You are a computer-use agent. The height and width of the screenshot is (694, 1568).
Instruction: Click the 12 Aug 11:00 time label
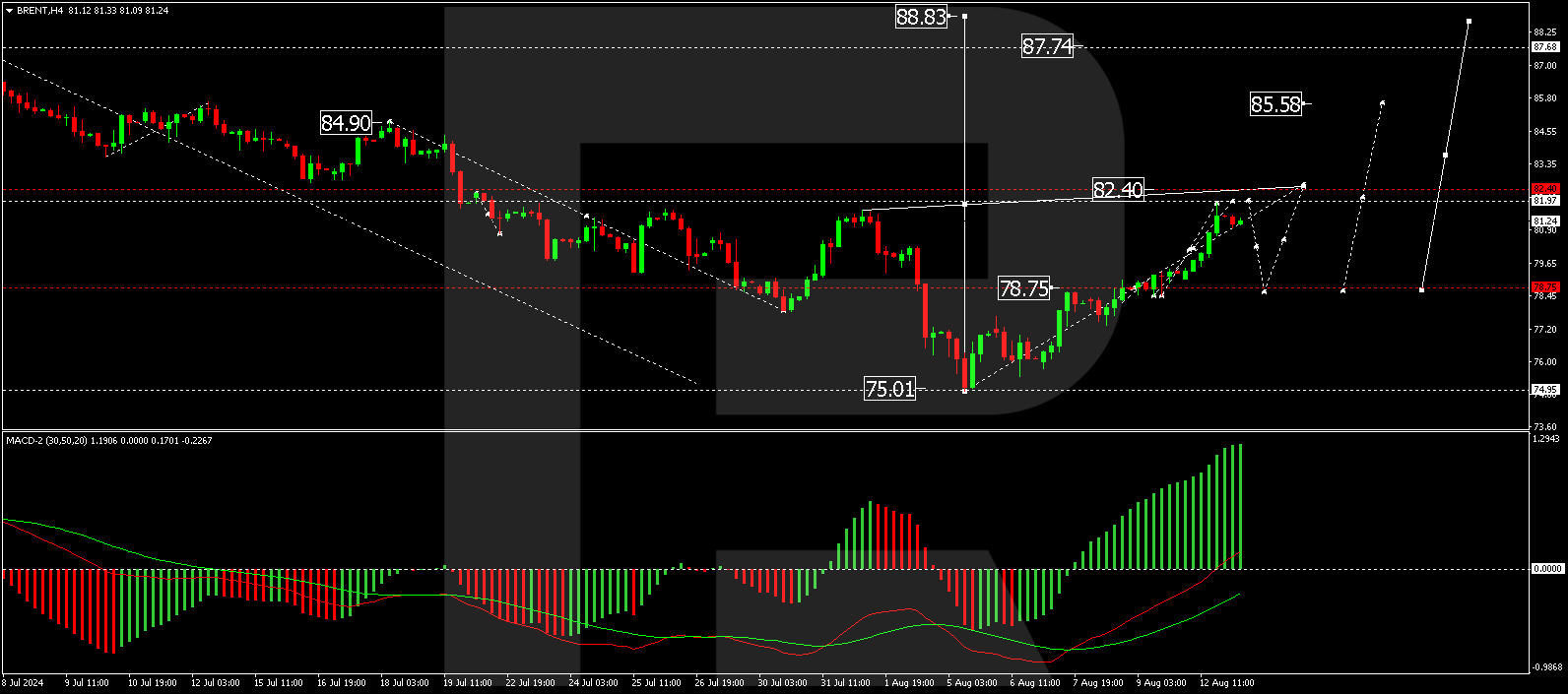(1226, 683)
